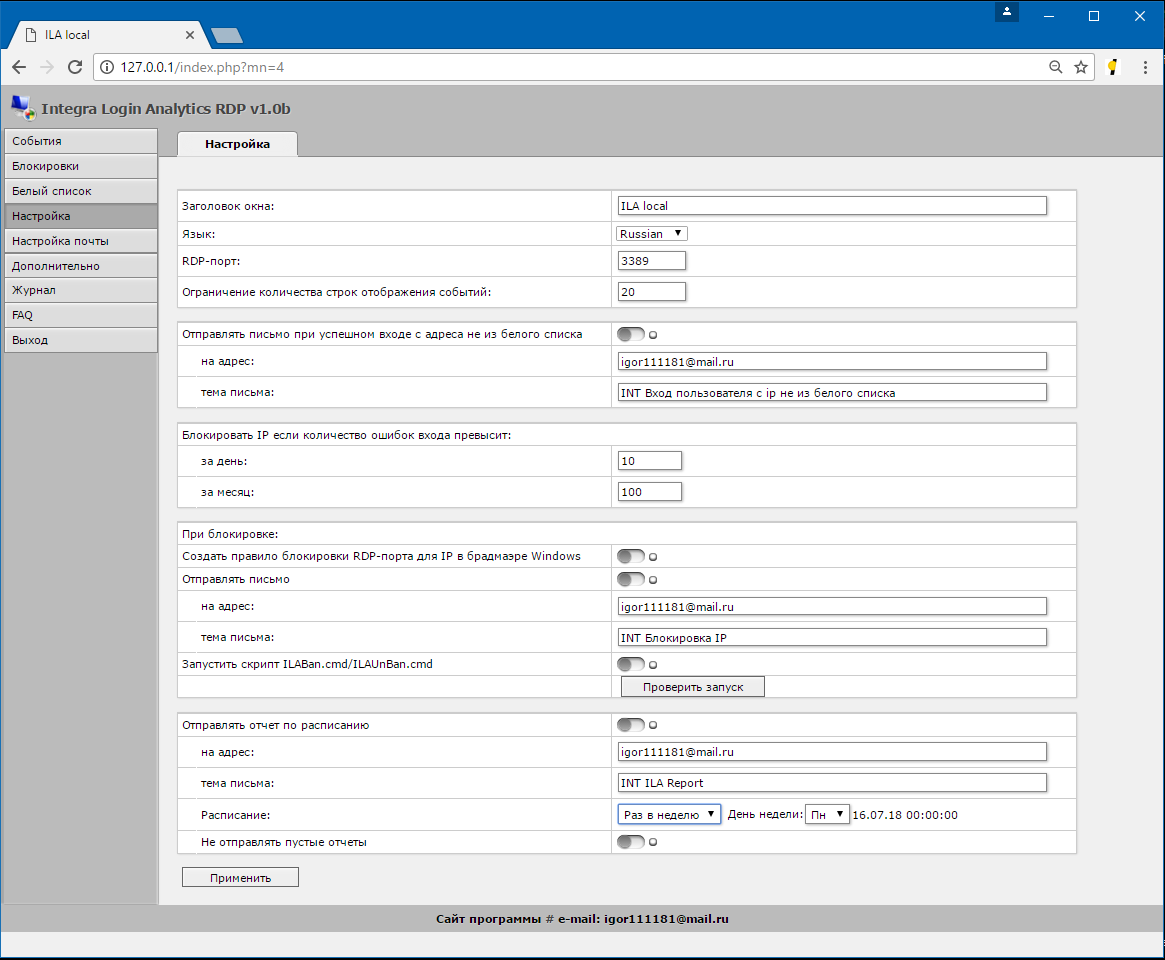Toggle sending reports on schedule
This screenshot has width=1165, height=960.
(x=631, y=724)
